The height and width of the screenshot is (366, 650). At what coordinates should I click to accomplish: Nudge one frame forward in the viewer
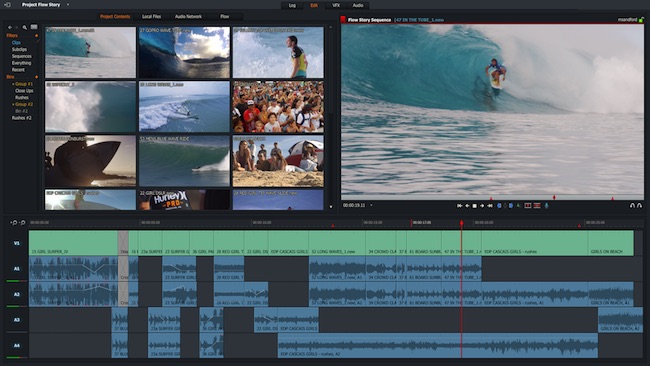482,206
